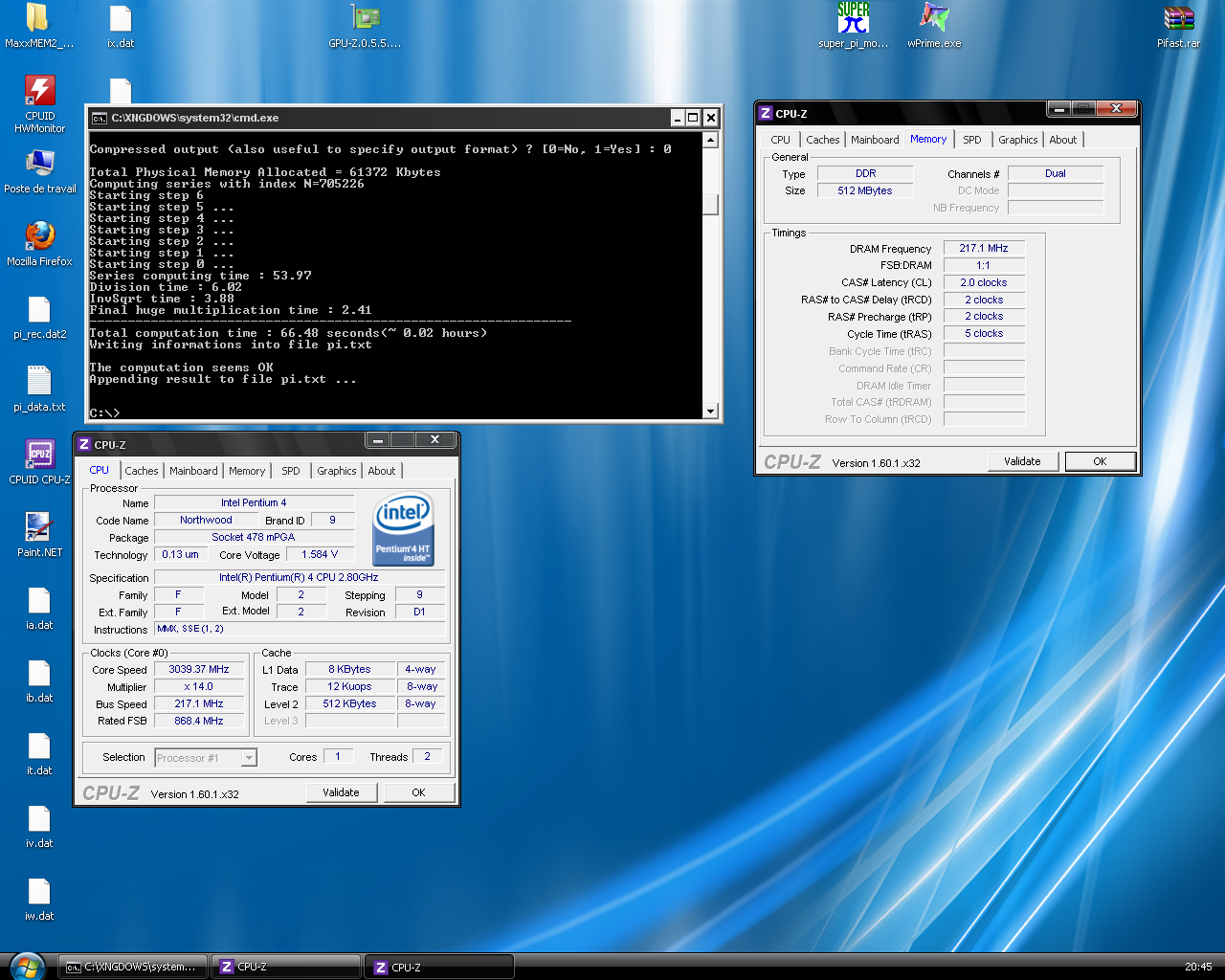This screenshot has width=1225, height=980.
Task: Click the Windows Start orb
Action: (x=26, y=966)
